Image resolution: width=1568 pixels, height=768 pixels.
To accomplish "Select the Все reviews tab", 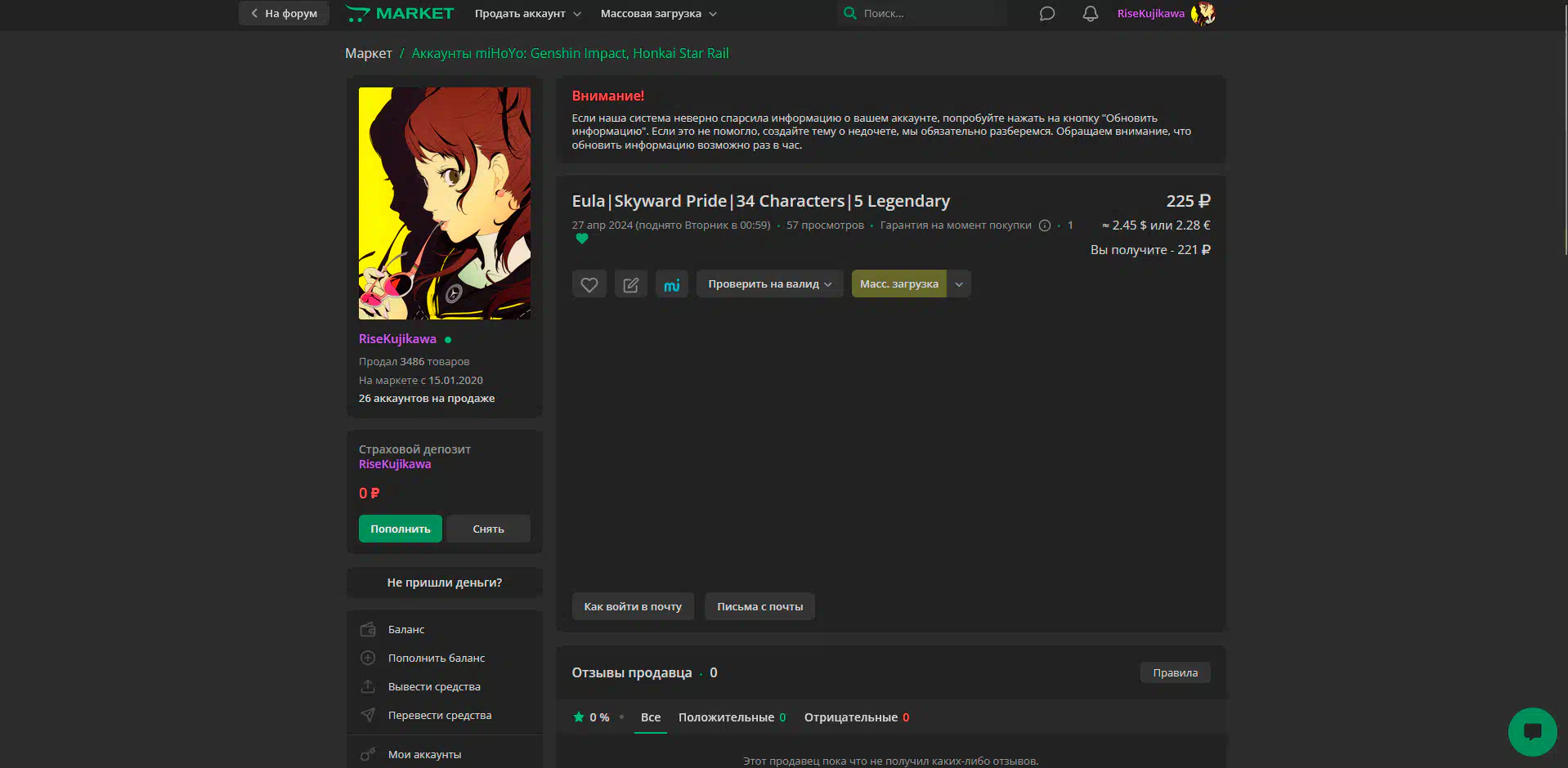I will point(651,717).
